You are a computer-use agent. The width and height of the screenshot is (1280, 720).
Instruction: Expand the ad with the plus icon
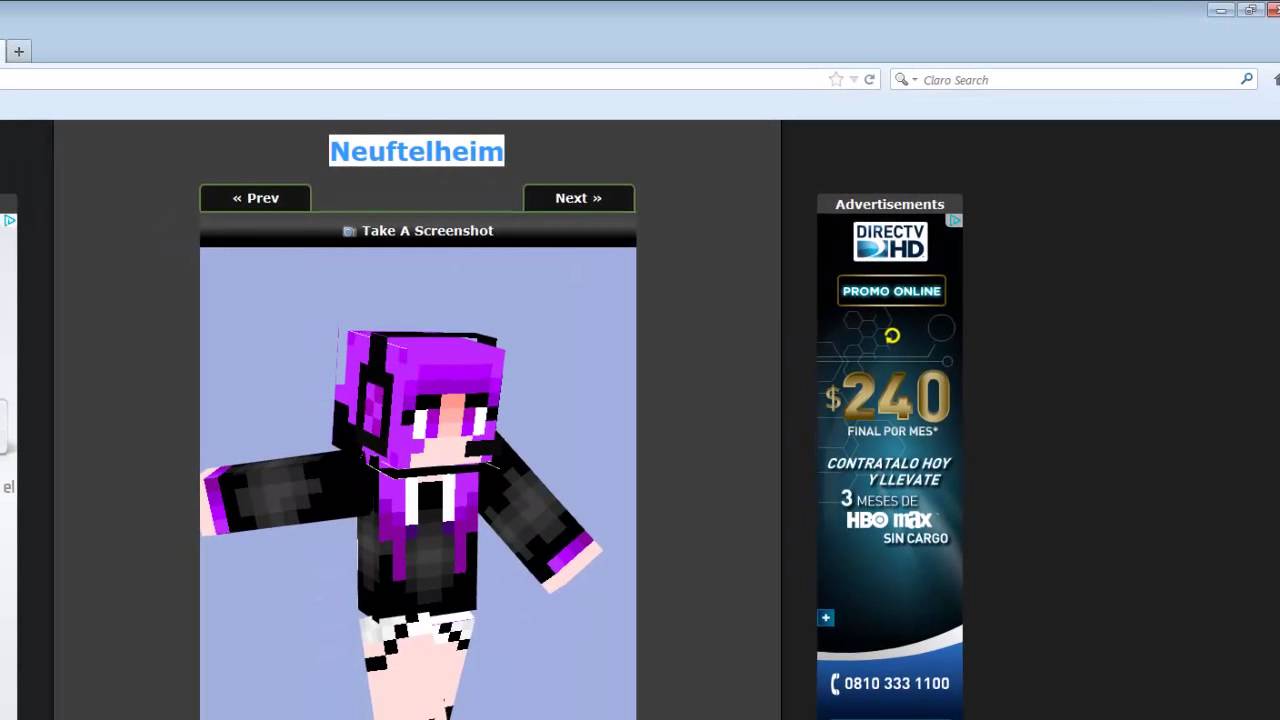(826, 618)
